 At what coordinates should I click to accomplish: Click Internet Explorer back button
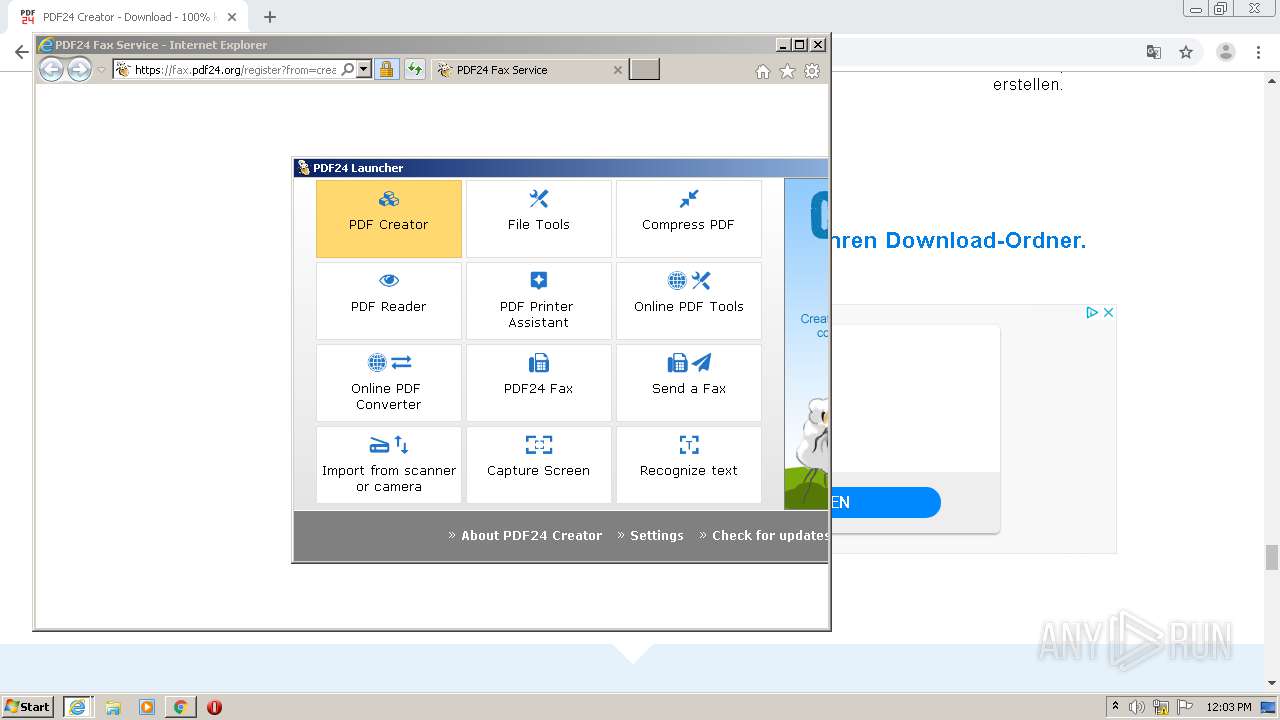[x=51, y=69]
